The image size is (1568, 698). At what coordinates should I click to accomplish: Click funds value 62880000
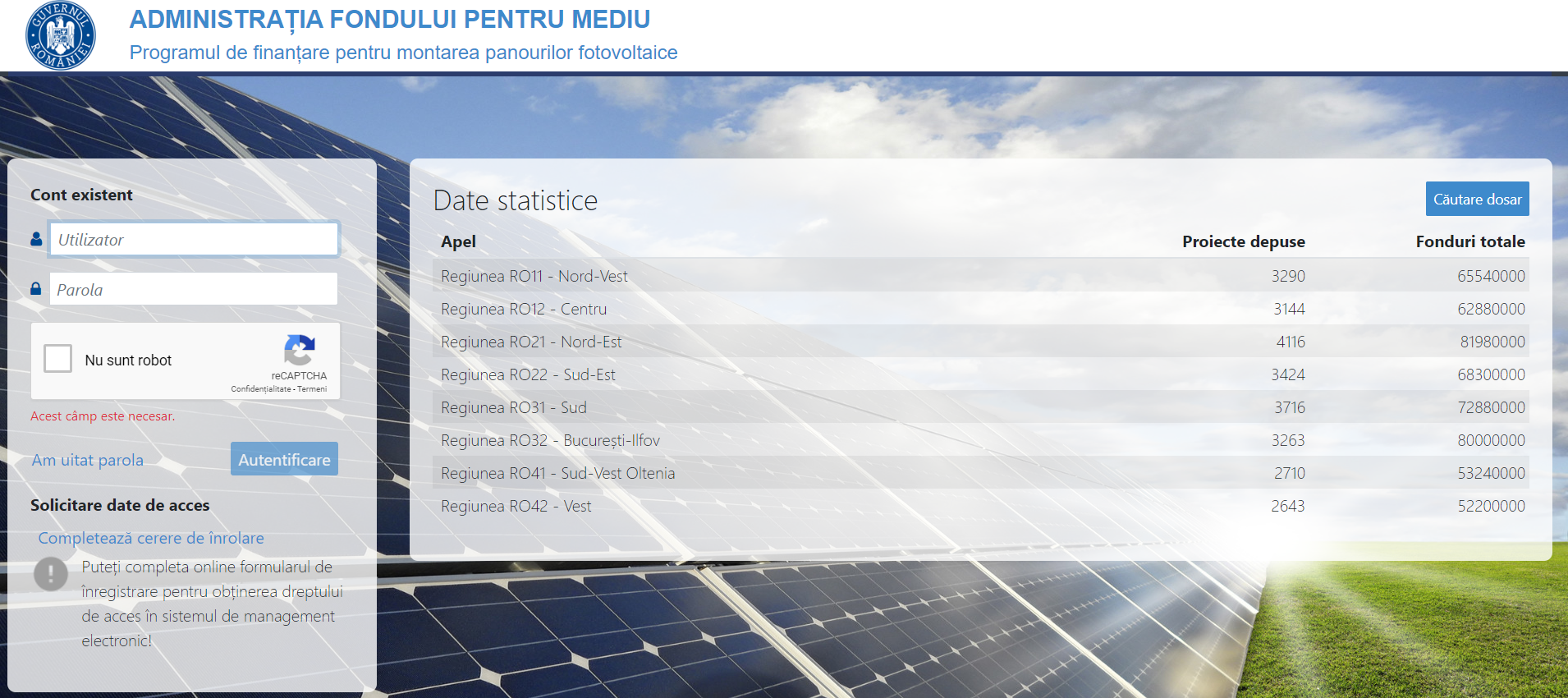tap(1491, 309)
